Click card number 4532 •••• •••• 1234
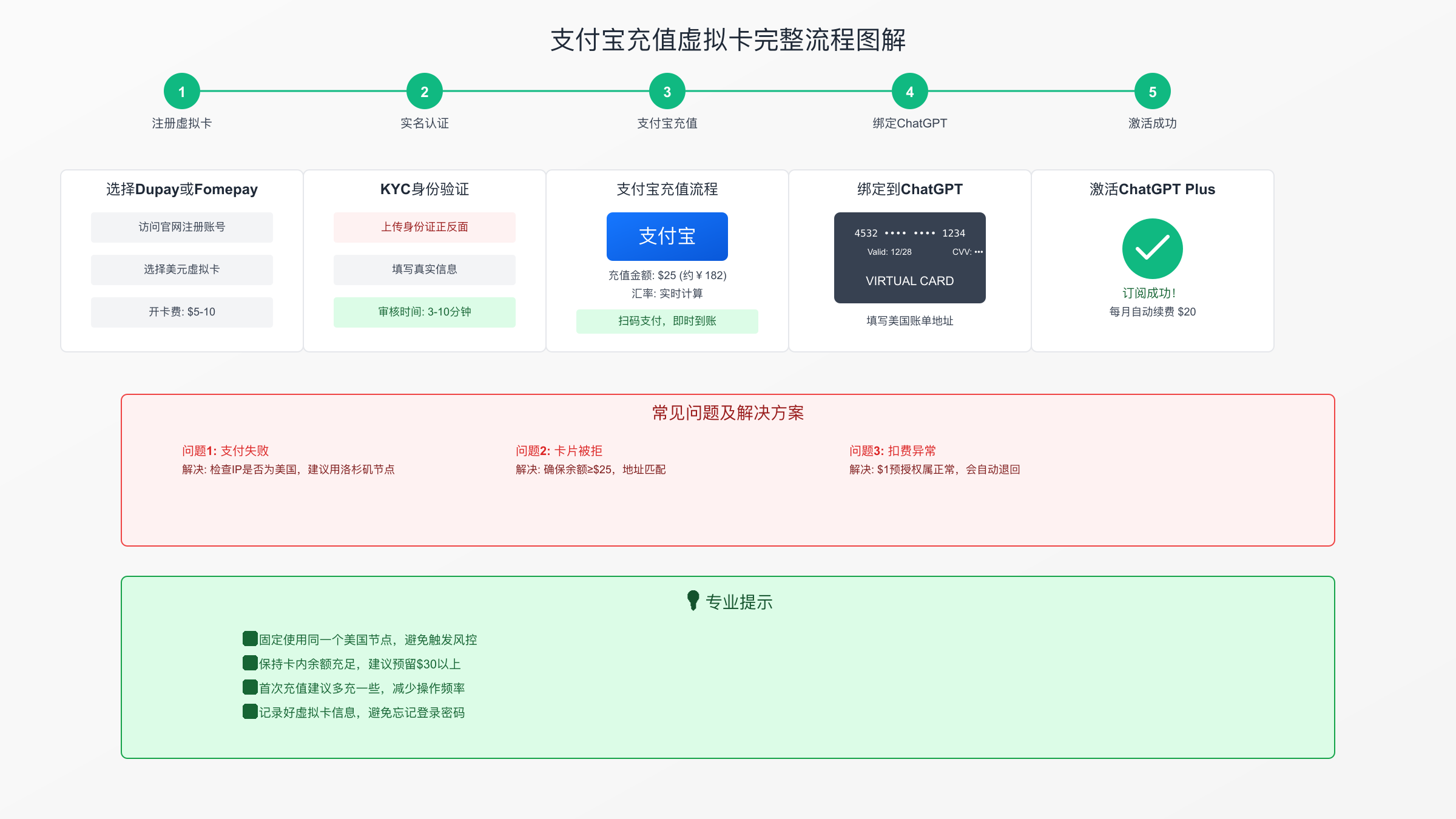This screenshot has height=819, width=1456. tap(910, 234)
